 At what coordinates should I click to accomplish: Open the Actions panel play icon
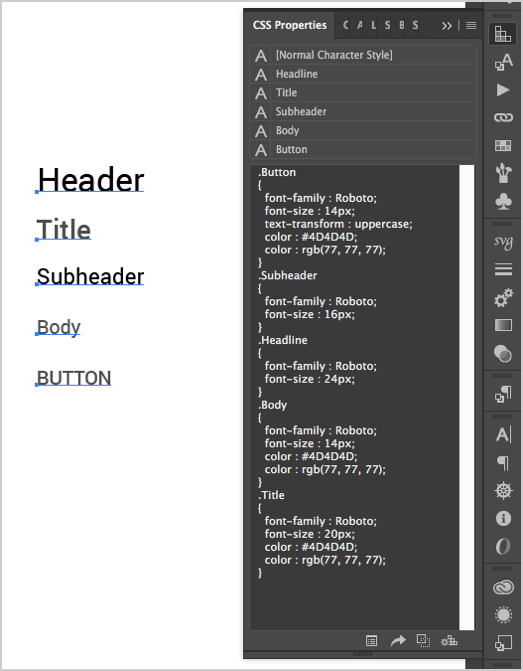tap(503, 90)
